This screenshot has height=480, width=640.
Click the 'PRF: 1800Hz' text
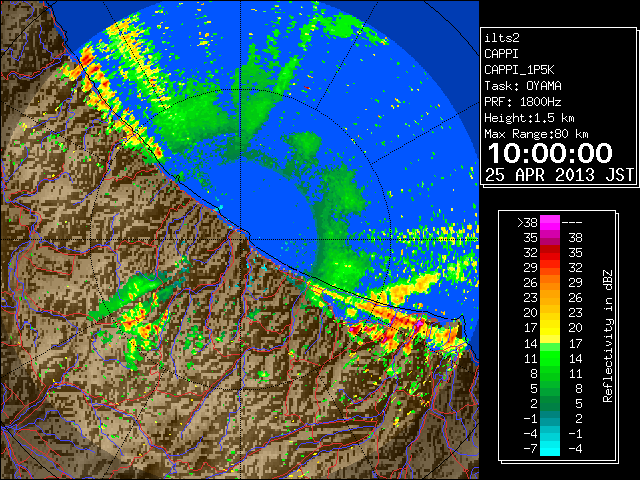[x=523, y=102]
